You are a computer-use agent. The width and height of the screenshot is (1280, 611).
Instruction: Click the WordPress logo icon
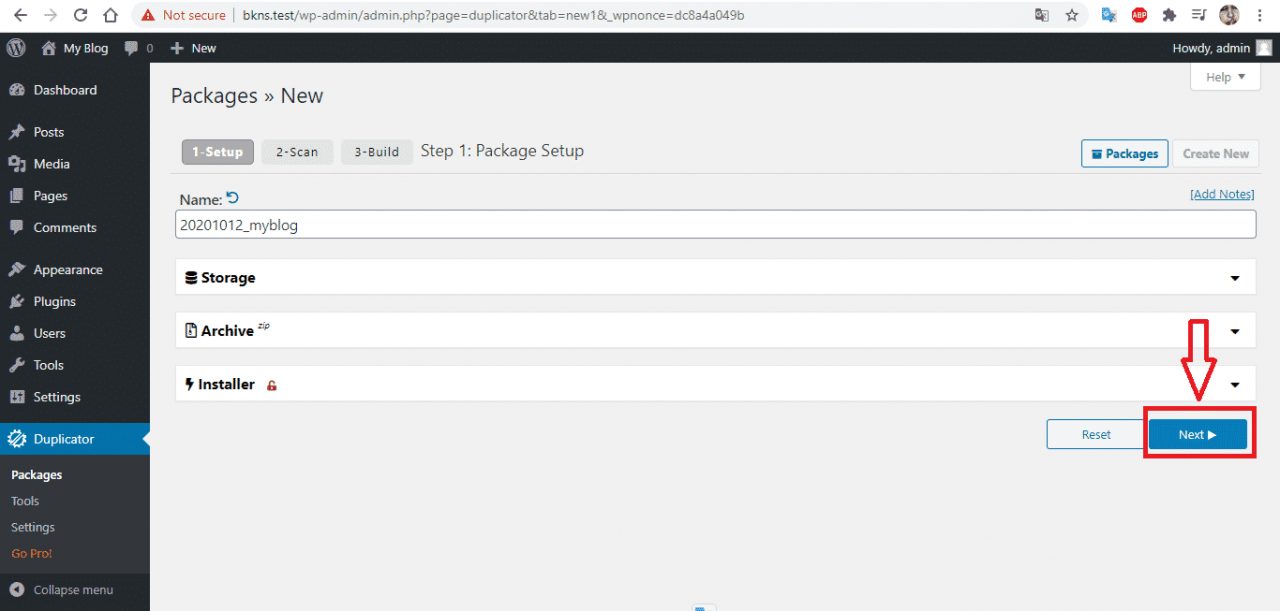(x=15, y=48)
